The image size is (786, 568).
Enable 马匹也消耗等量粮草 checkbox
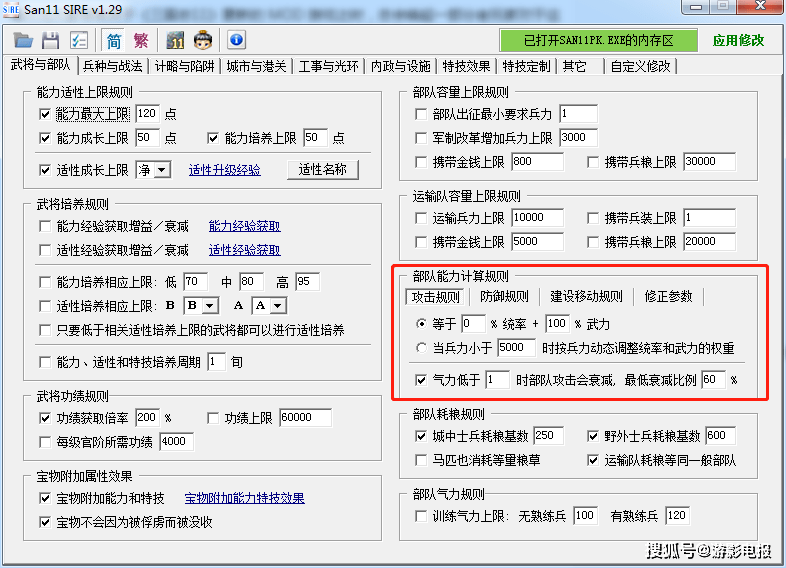pos(421,460)
